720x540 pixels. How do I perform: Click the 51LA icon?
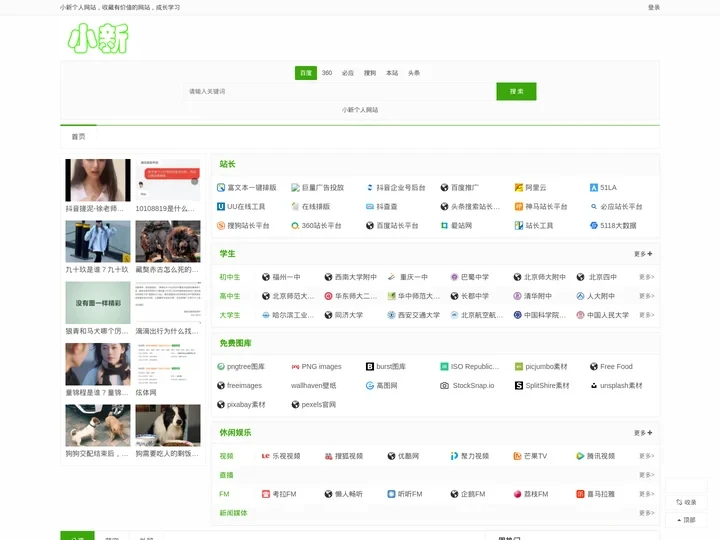pos(593,187)
